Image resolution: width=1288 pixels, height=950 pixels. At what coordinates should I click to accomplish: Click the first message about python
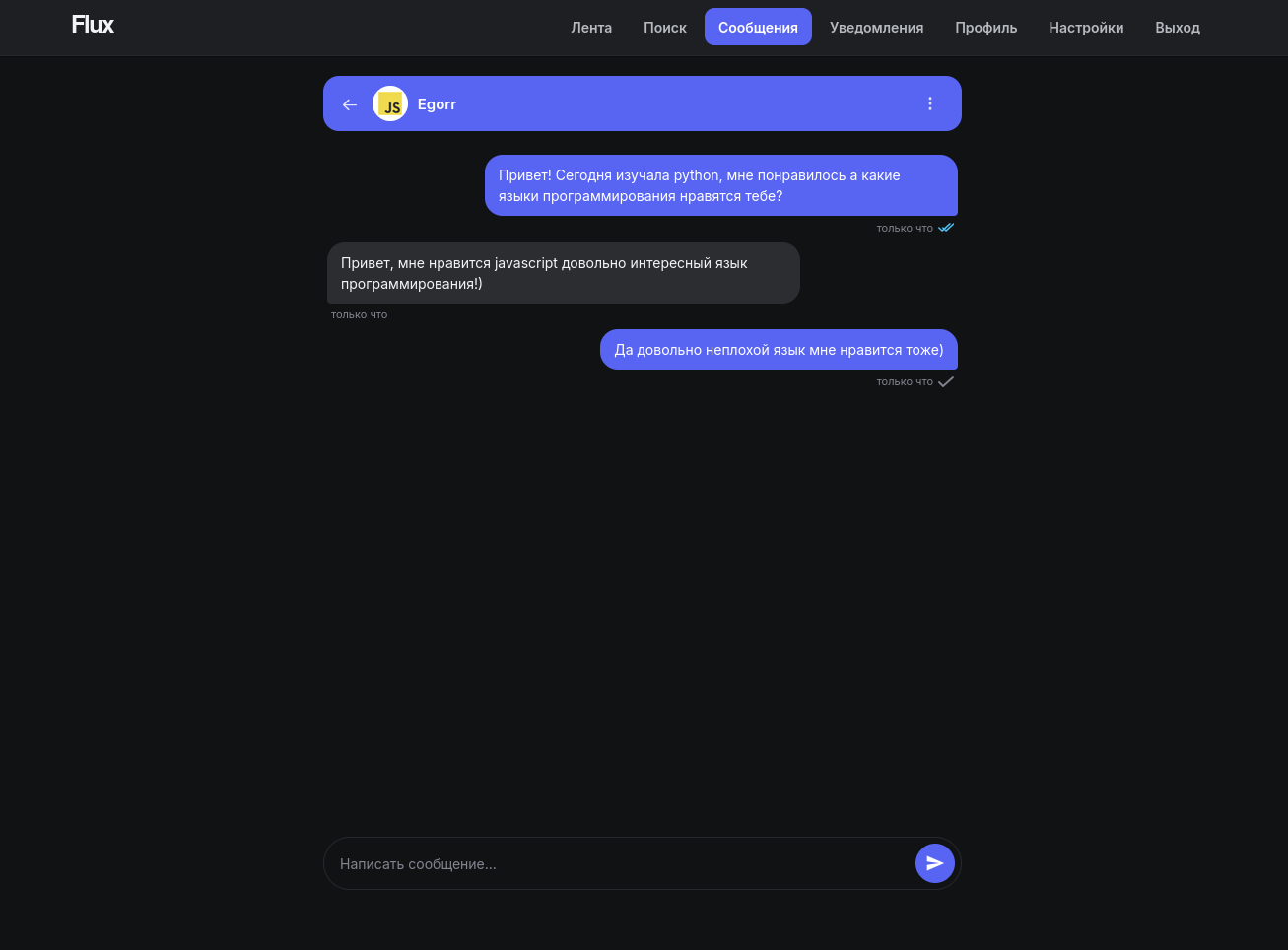pos(720,185)
